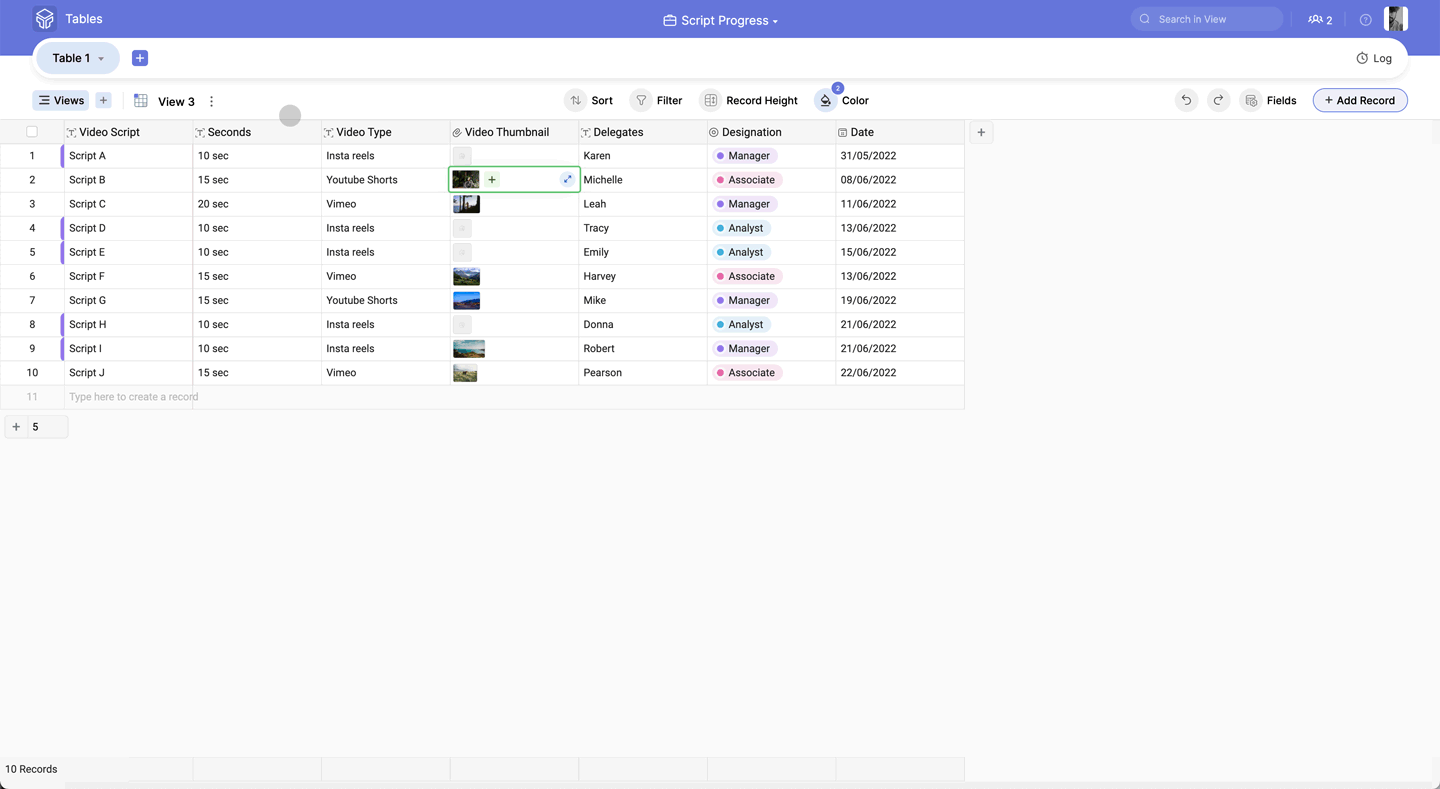Select Manager designation tag for Karen

[745, 156]
